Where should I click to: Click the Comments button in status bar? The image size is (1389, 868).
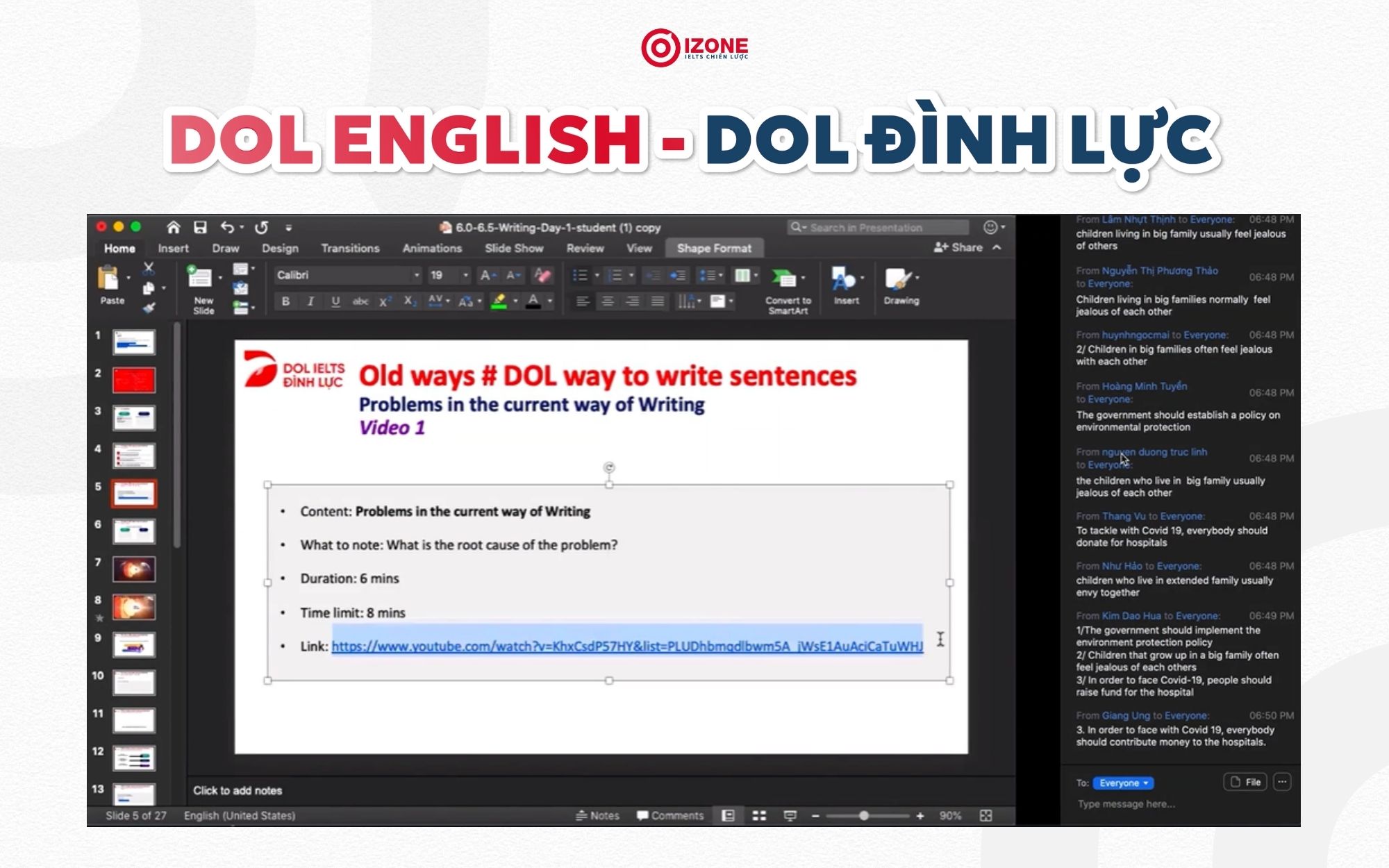pos(670,815)
